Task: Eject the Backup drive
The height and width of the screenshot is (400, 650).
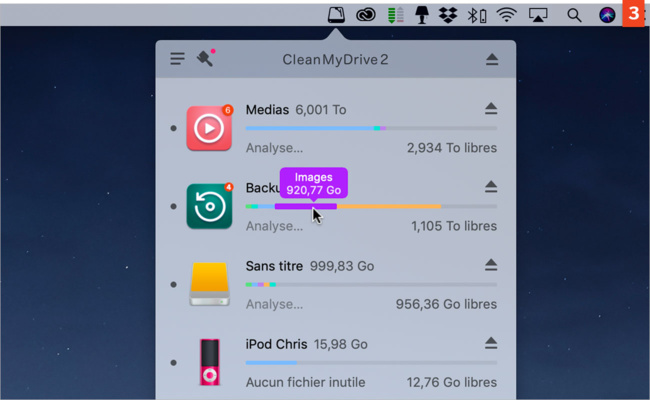Action: (x=491, y=187)
